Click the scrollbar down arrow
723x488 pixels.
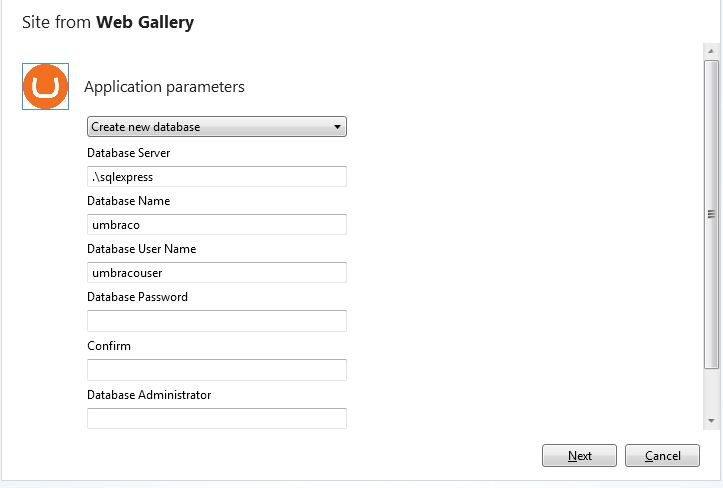click(711, 421)
